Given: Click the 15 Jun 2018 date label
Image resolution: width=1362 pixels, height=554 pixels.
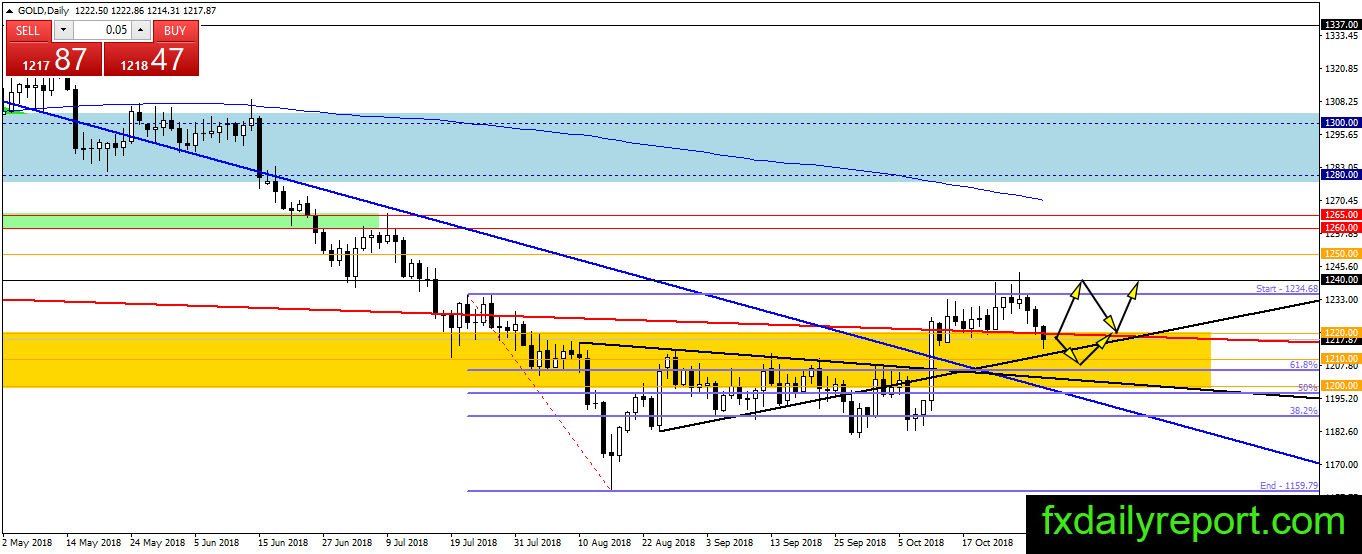Looking at the screenshot, I should pos(283,542).
